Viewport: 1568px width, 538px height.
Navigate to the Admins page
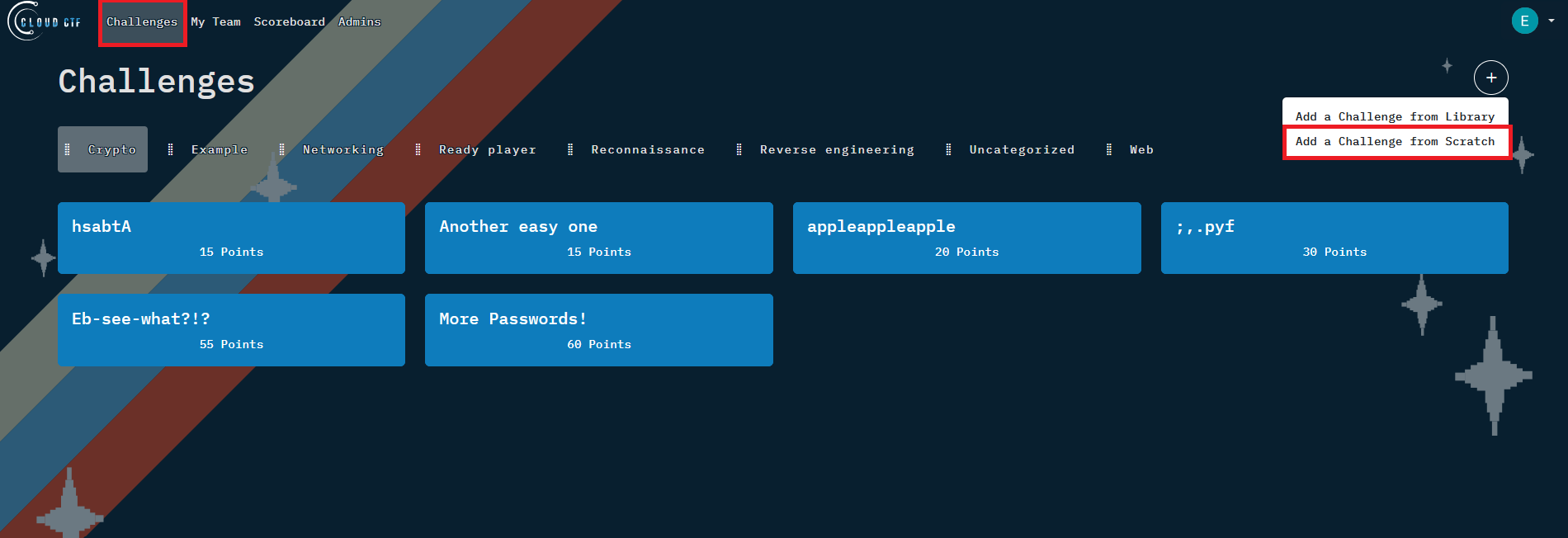359,21
